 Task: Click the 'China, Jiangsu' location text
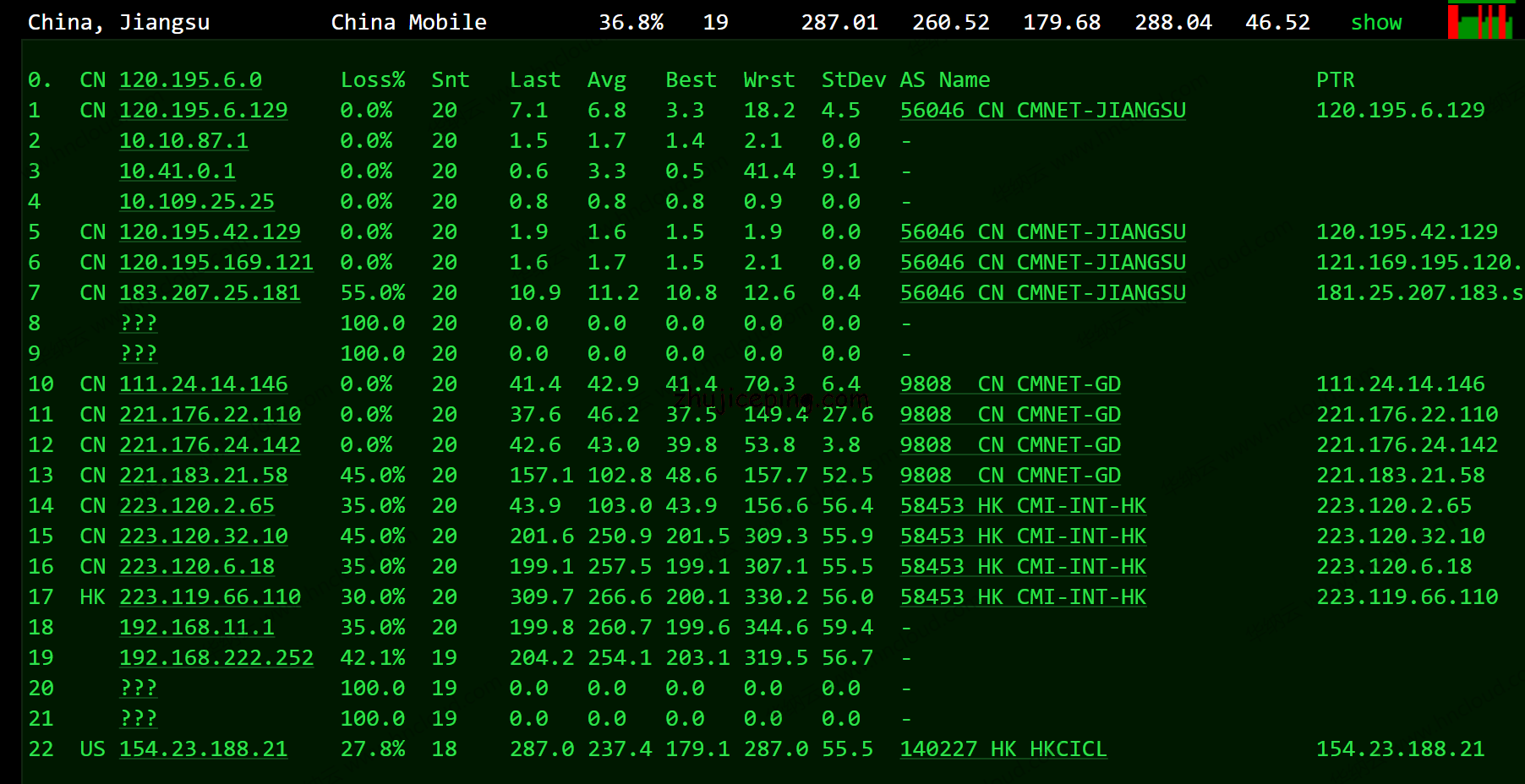click(x=118, y=23)
